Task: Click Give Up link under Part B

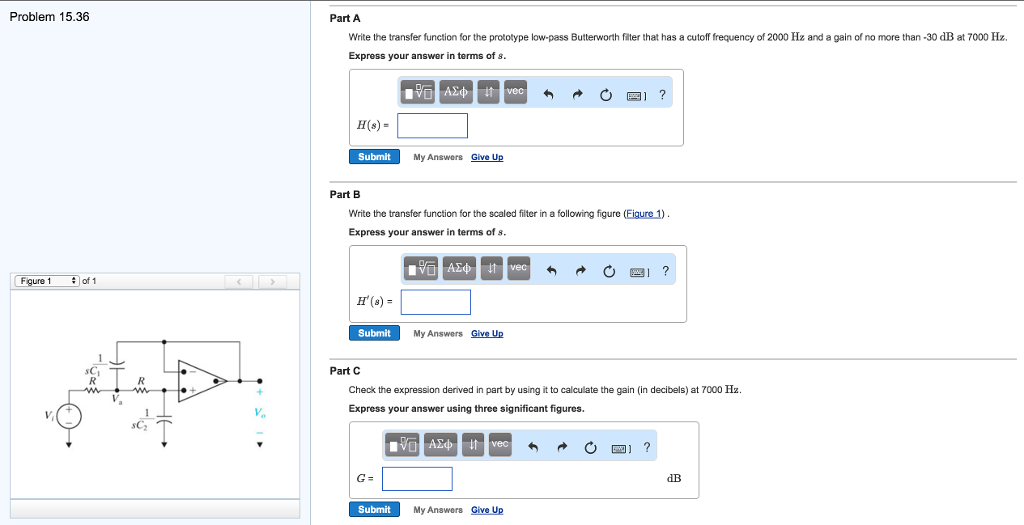Action: [x=487, y=333]
